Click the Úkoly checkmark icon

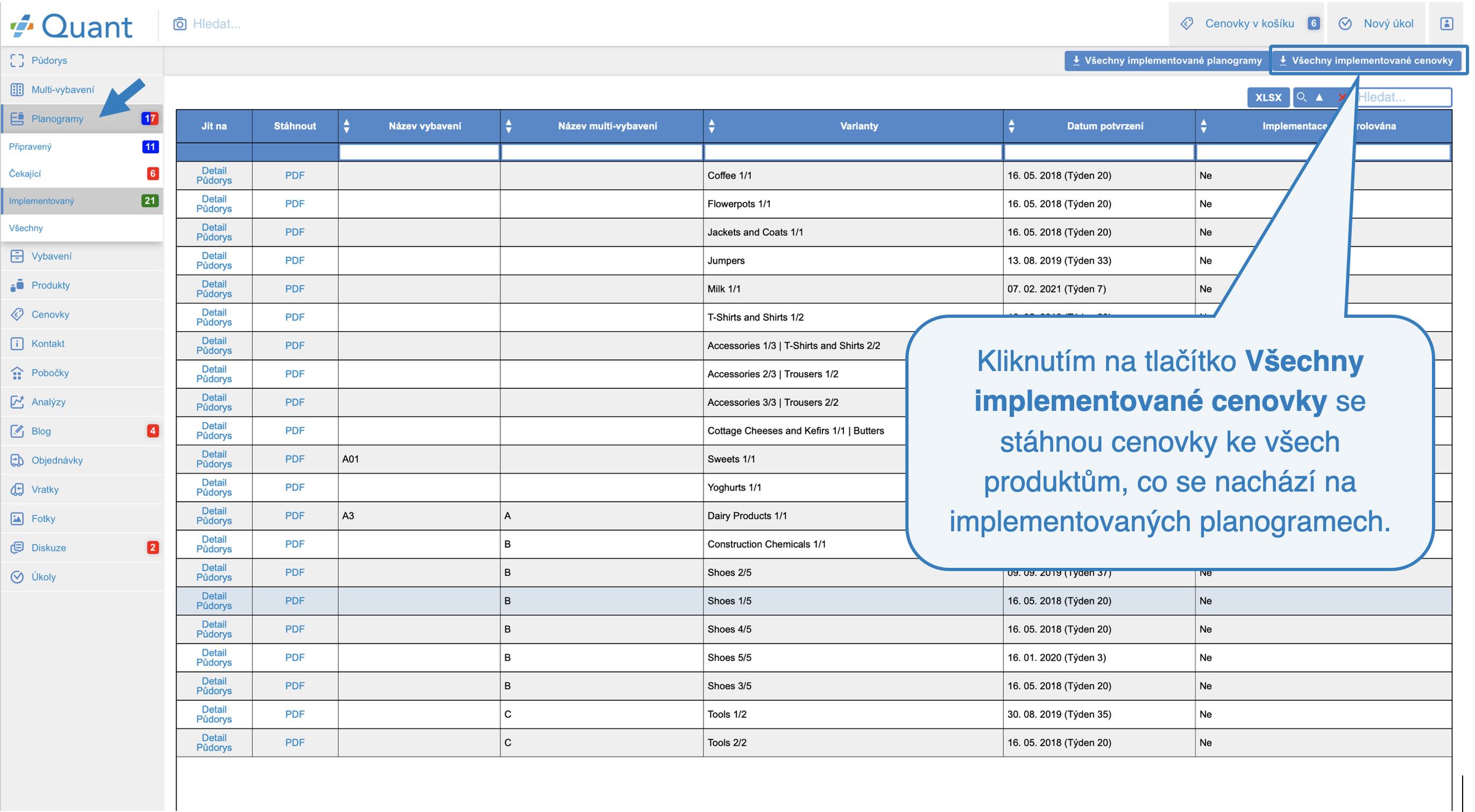17,577
